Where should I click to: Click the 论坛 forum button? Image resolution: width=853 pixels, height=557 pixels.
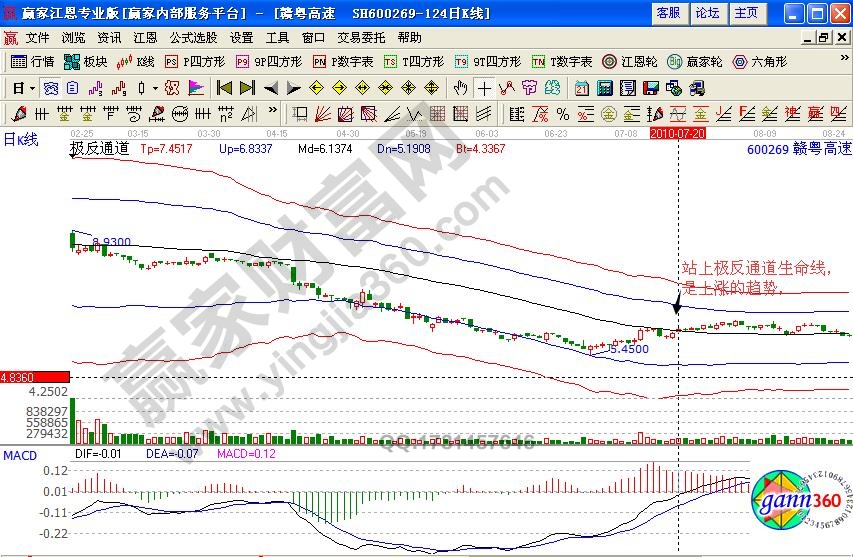click(707, 13)
